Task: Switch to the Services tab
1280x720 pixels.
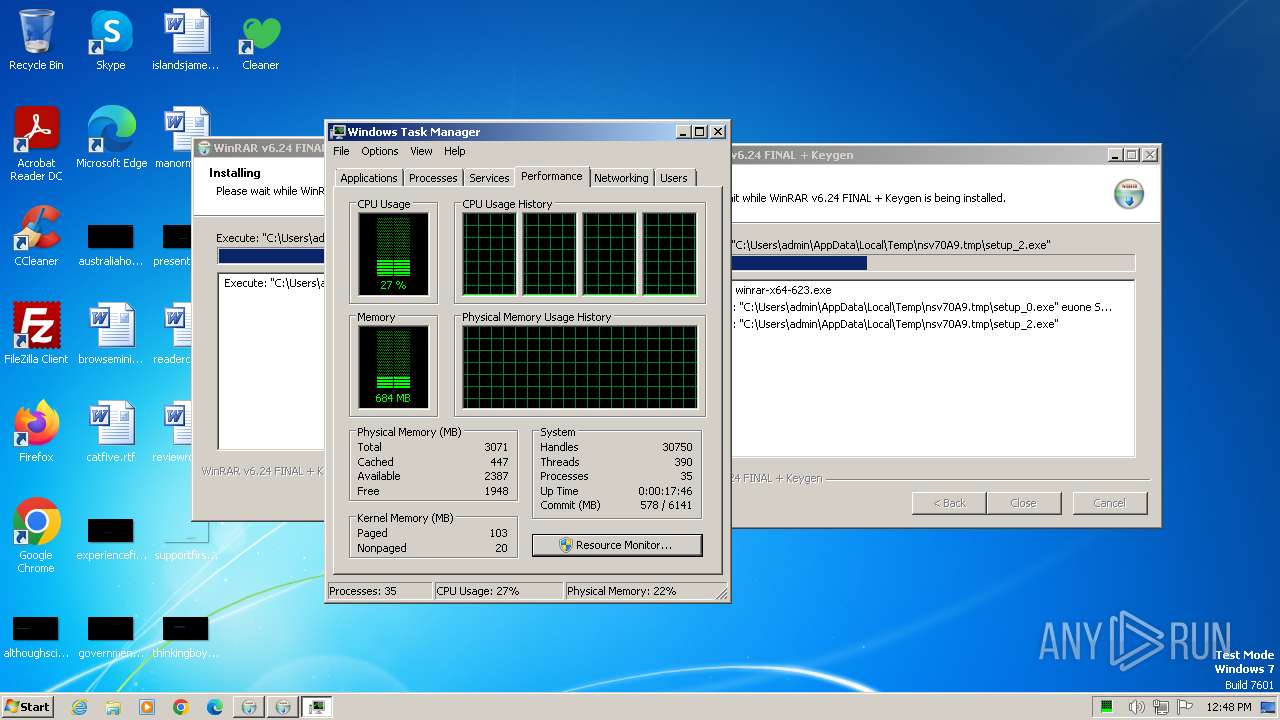Action: [x=489, y=178]
